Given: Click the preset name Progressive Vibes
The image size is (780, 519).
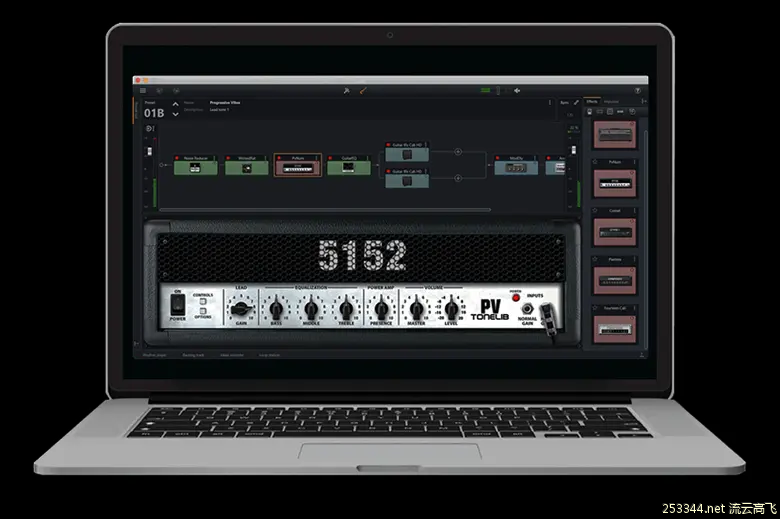Looking at the screenshot, I should (x=225, y=103).
